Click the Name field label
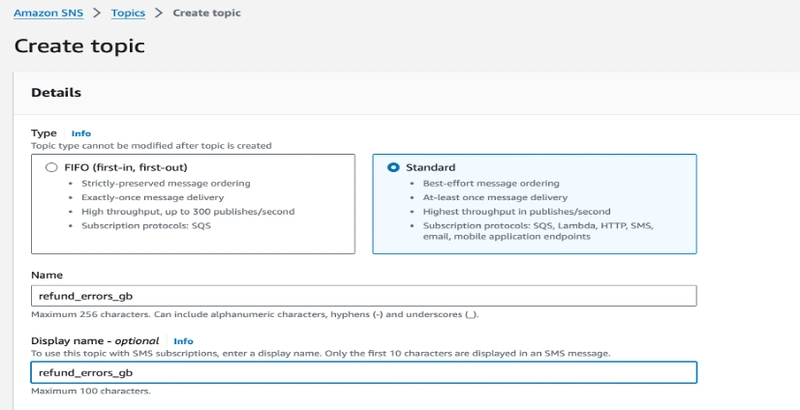The height and width of the screenshot is (410, 800). point(47,275)
